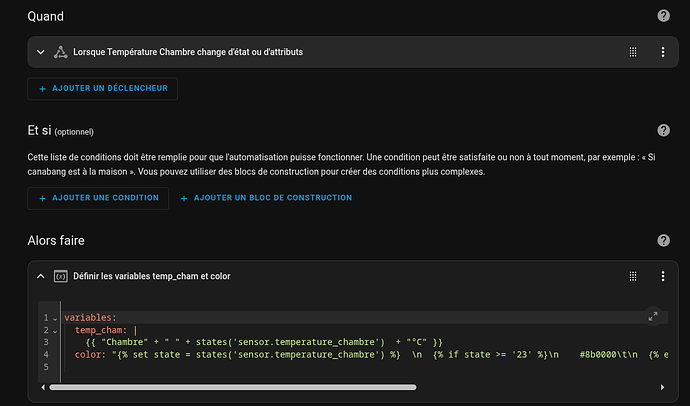Click line number 5 in the gutter

(x=46, y=367)
